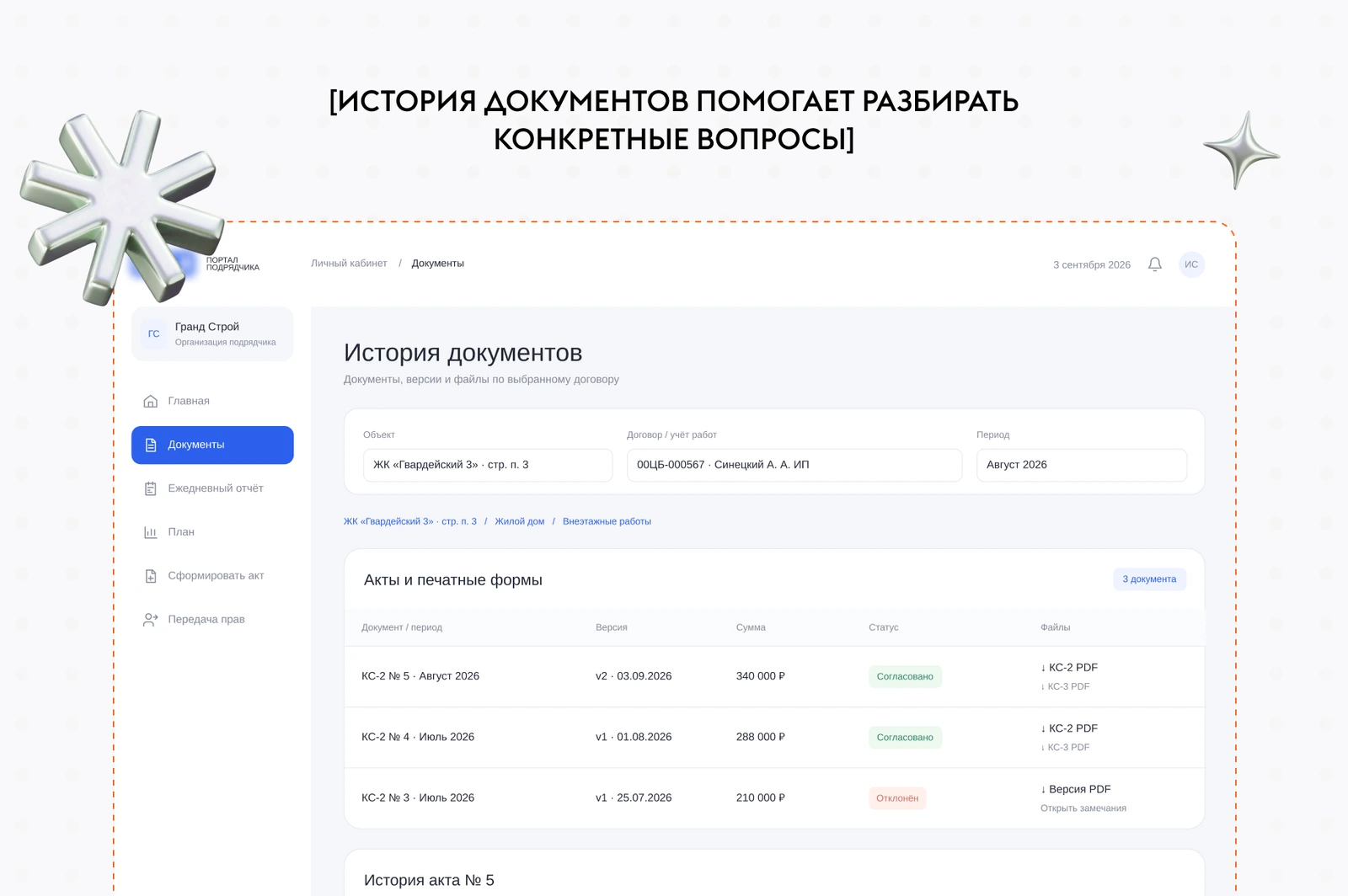1348x896 pixels.
Task: Click row text КС-2 № 5 · Август 2026
Action: coord(420,676)
